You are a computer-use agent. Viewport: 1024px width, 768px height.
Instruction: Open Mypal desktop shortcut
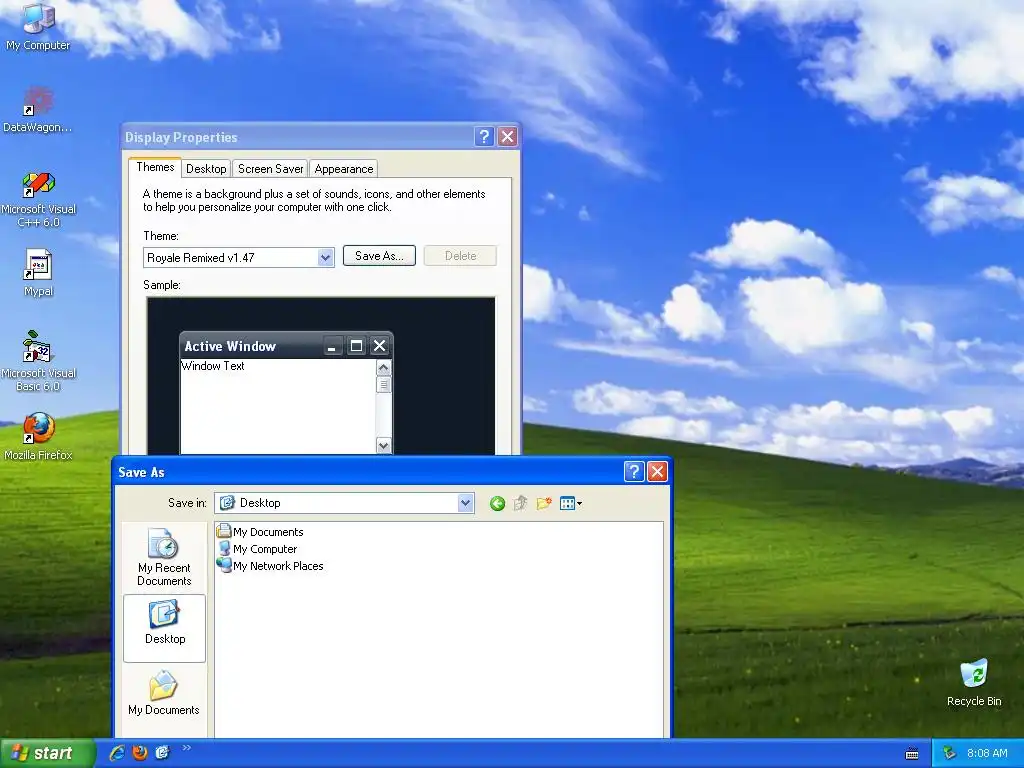[x=38, y=273]
